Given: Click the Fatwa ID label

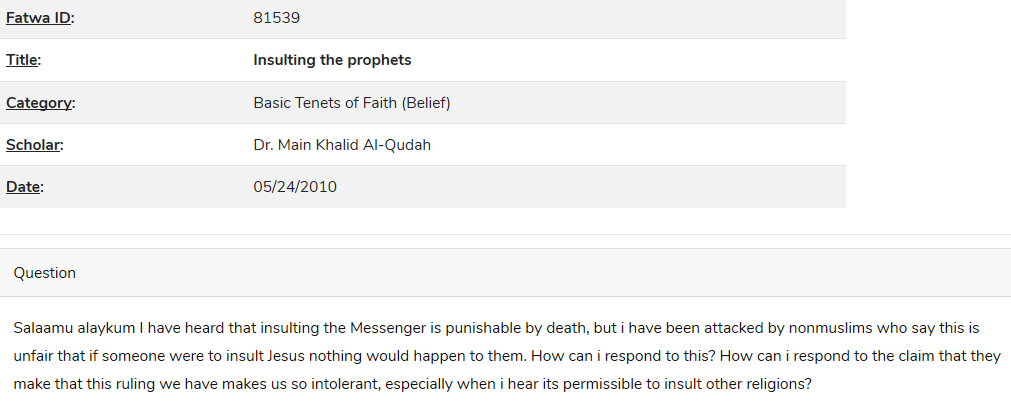Looking at the screenshot, I should tap(40, 18).
